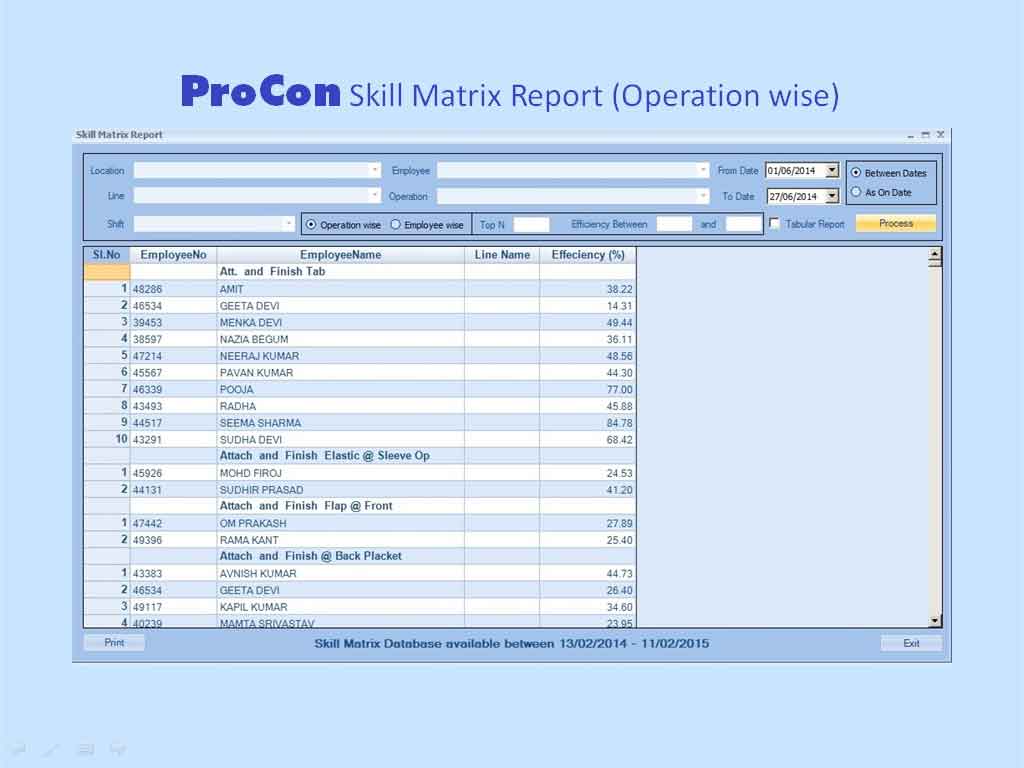
Task: Click the Print button
Action: point(114,643)
